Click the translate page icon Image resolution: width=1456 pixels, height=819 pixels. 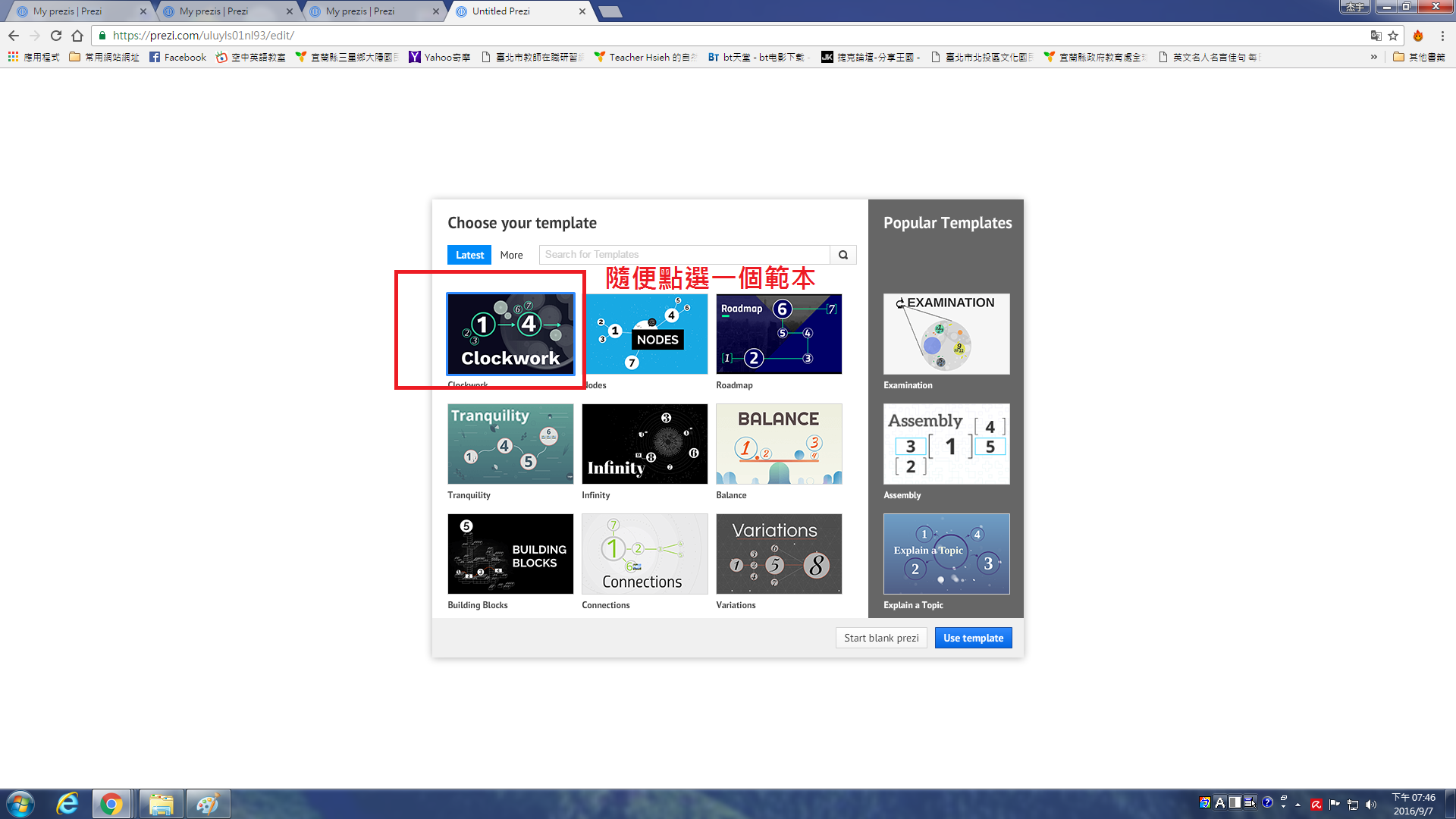[1376, 36]
